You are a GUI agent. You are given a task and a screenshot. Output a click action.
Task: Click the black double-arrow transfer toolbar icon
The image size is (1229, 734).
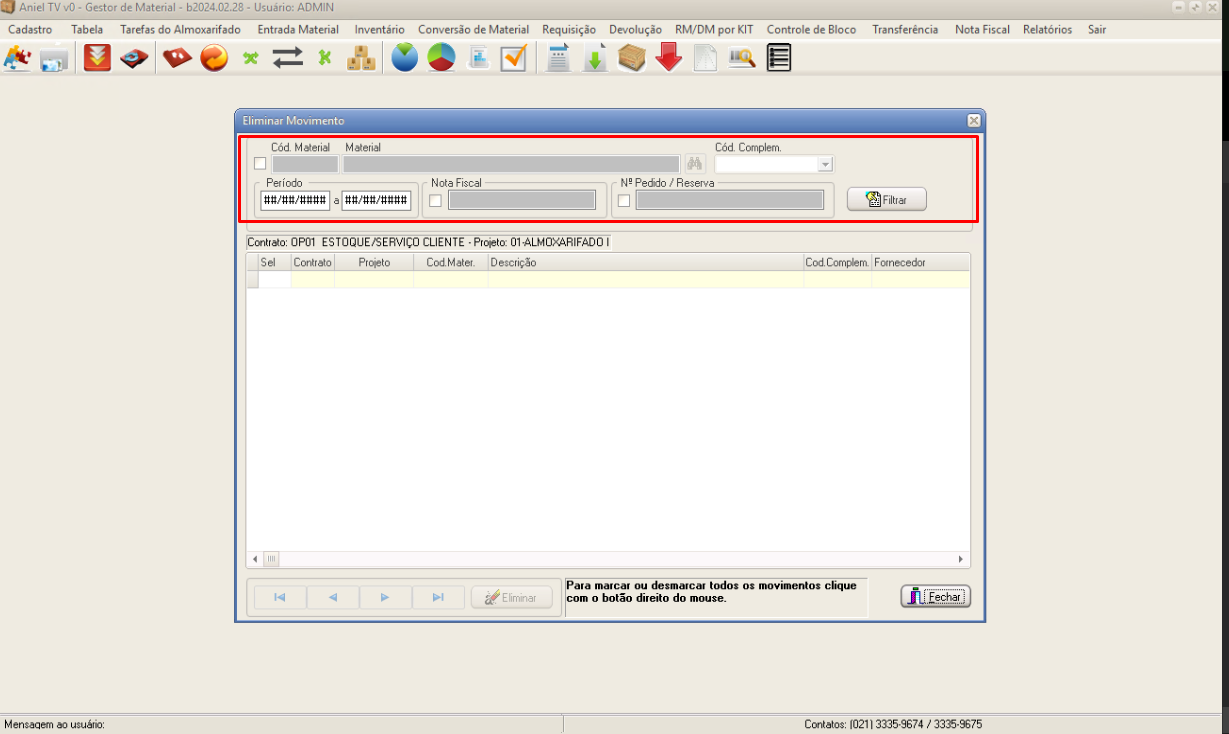point(288,58)
